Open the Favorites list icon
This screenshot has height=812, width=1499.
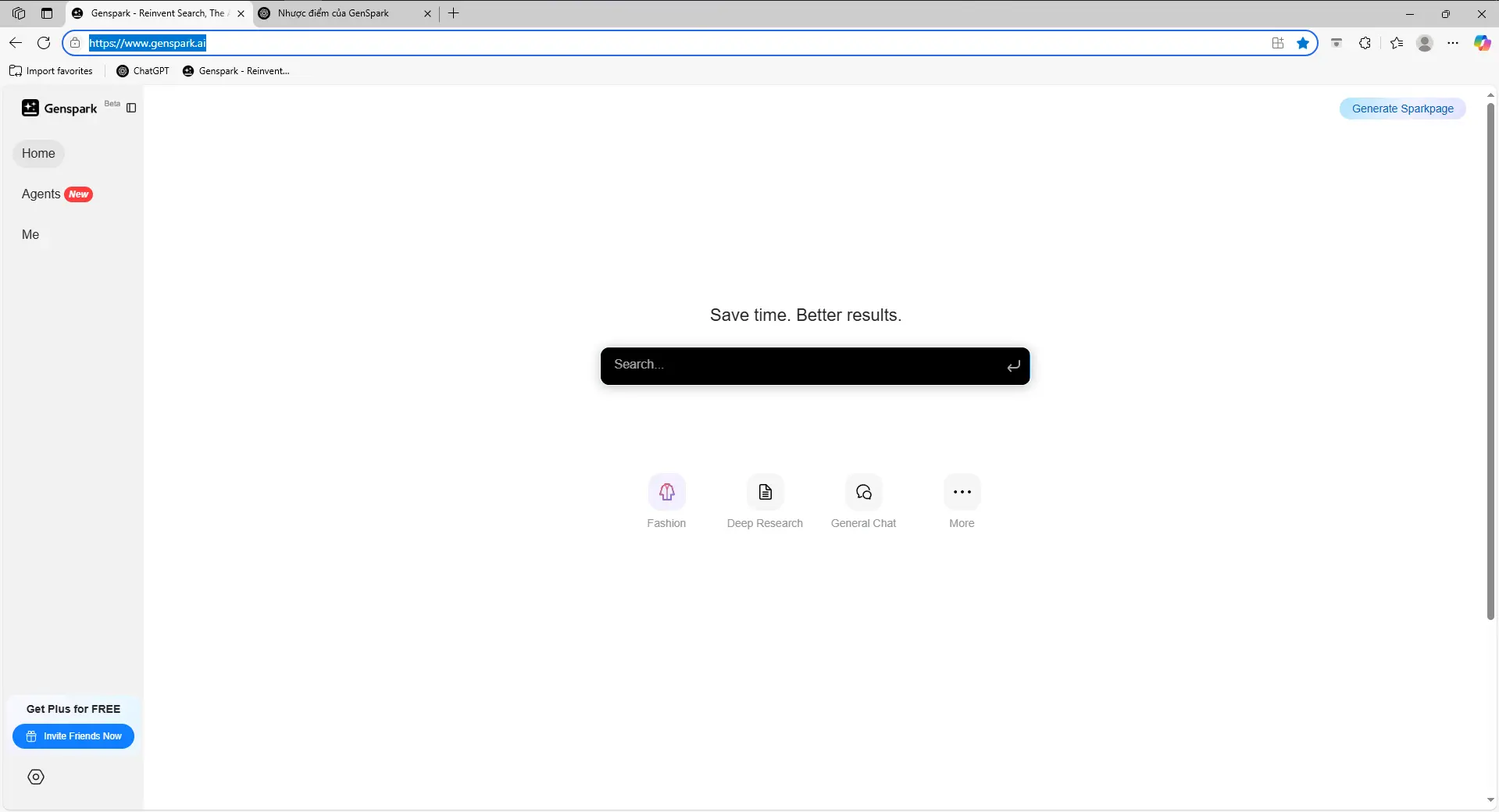(x=1397, y=43)
